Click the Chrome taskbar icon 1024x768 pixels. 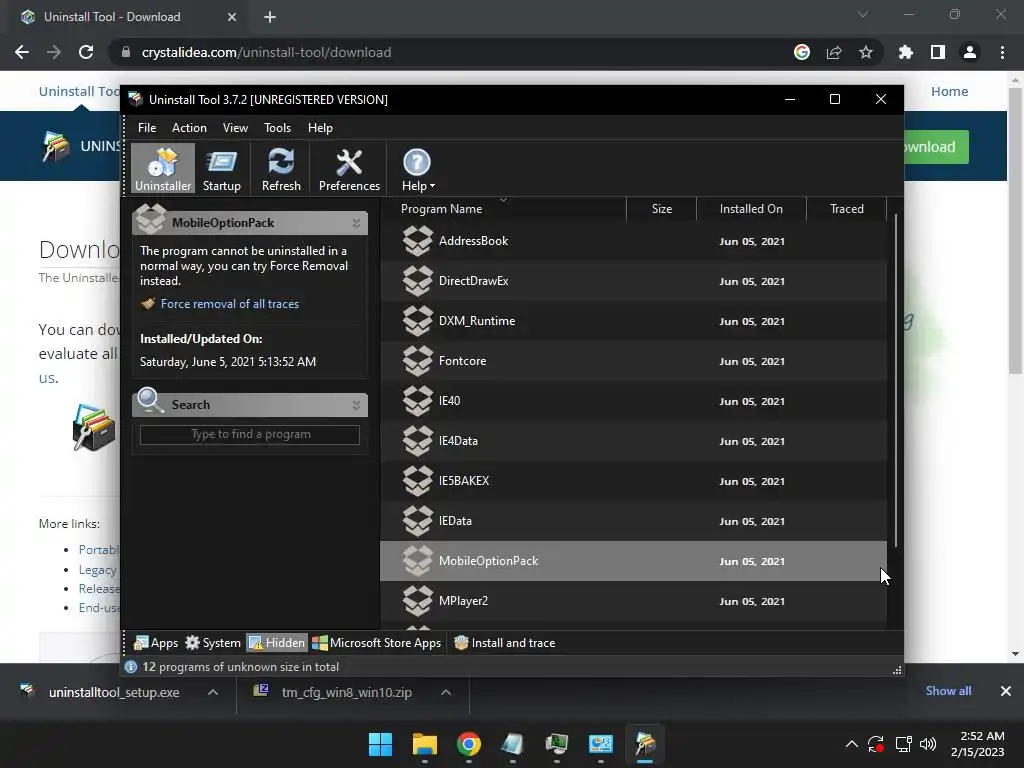click(x=468, y=744)
